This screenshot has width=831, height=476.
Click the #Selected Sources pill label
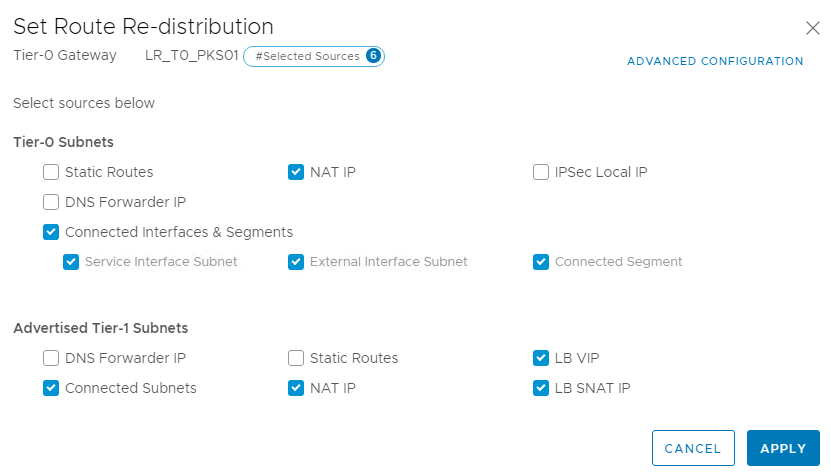click(x=307, y=56)
